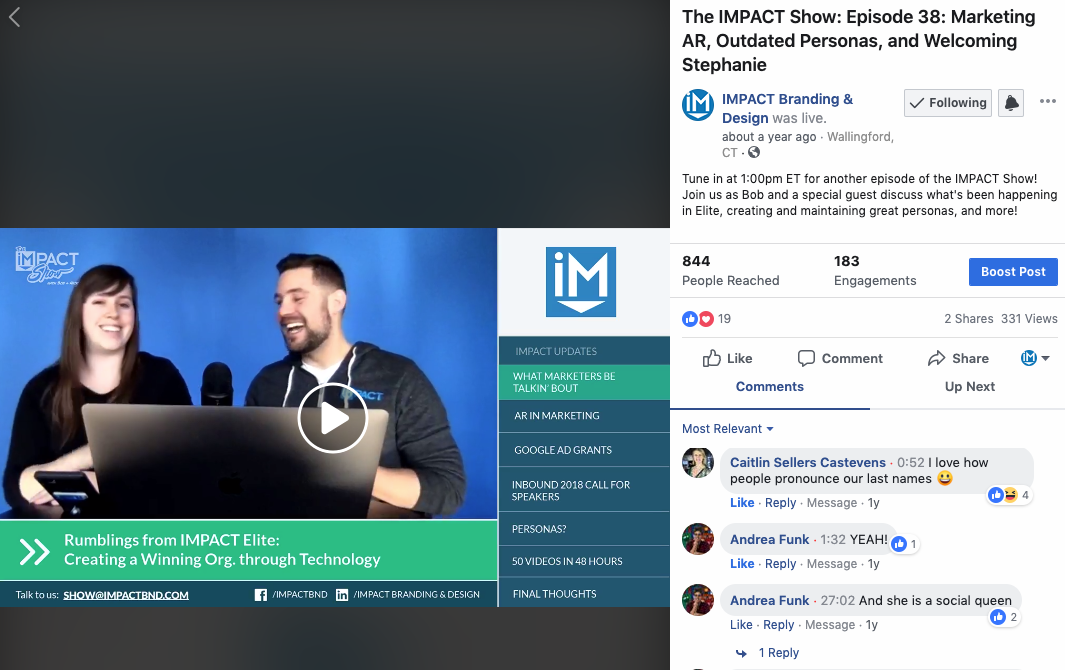Open IMPACT Branding & Design page link
Screen dimensions: 1065x670
point(787,108)
